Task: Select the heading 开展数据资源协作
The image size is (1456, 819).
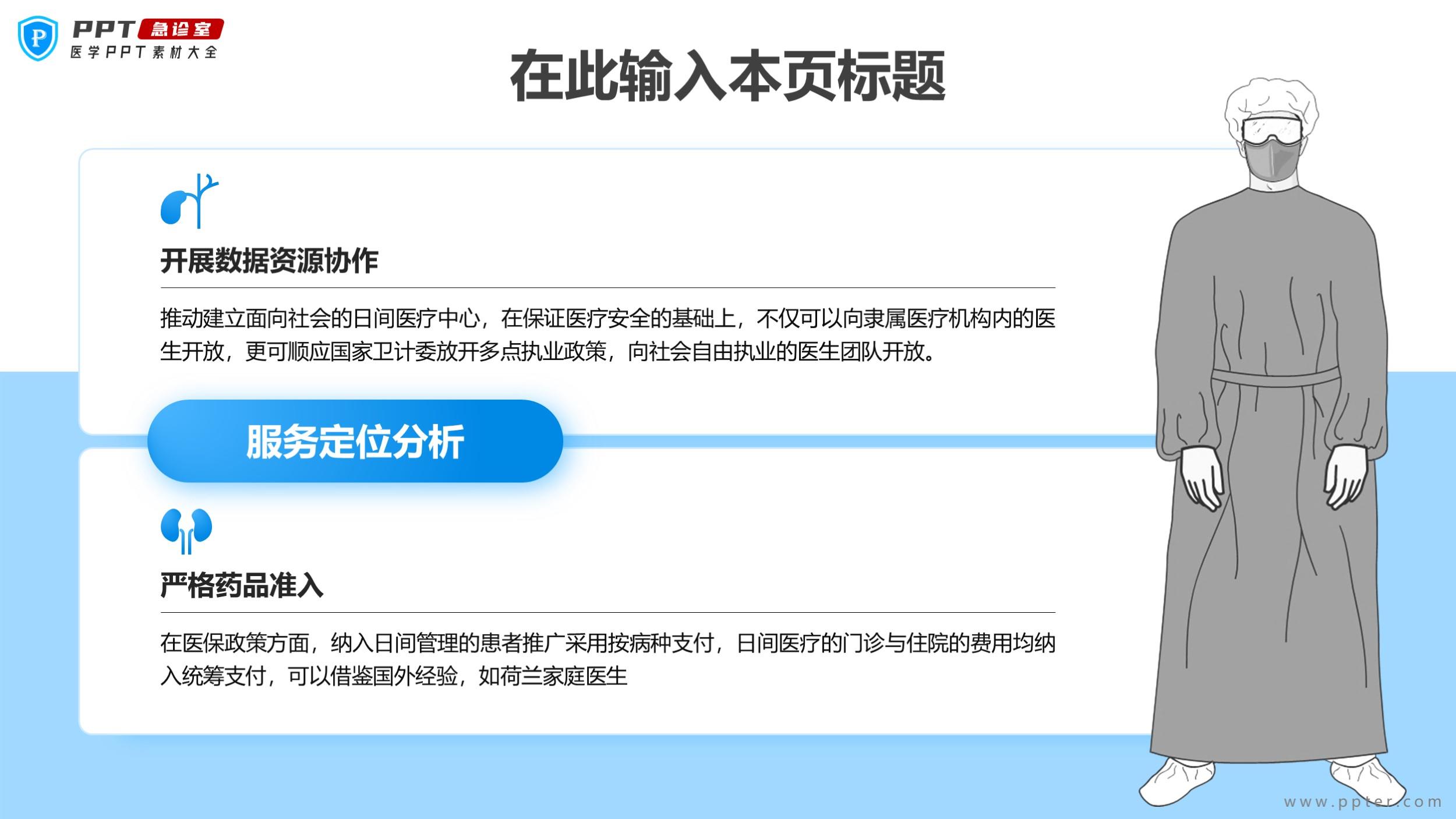Action: (x=269, y=260)
